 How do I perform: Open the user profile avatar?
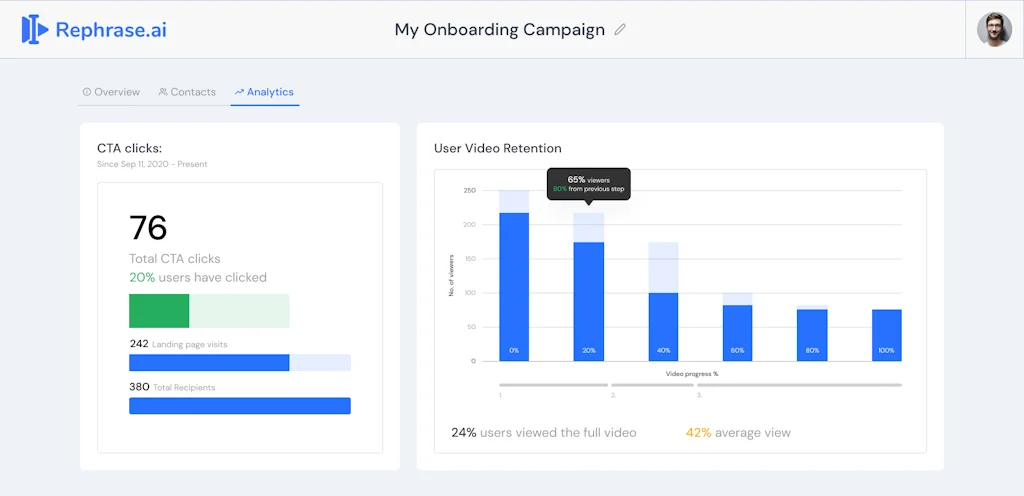[994, 30]
